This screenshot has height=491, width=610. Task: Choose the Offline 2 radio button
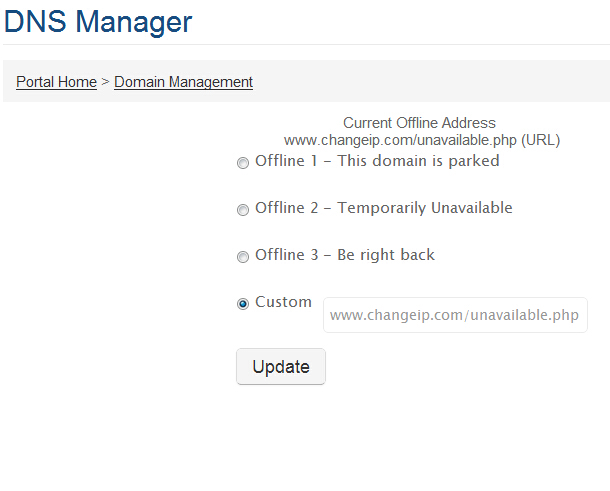pos(243,210)
